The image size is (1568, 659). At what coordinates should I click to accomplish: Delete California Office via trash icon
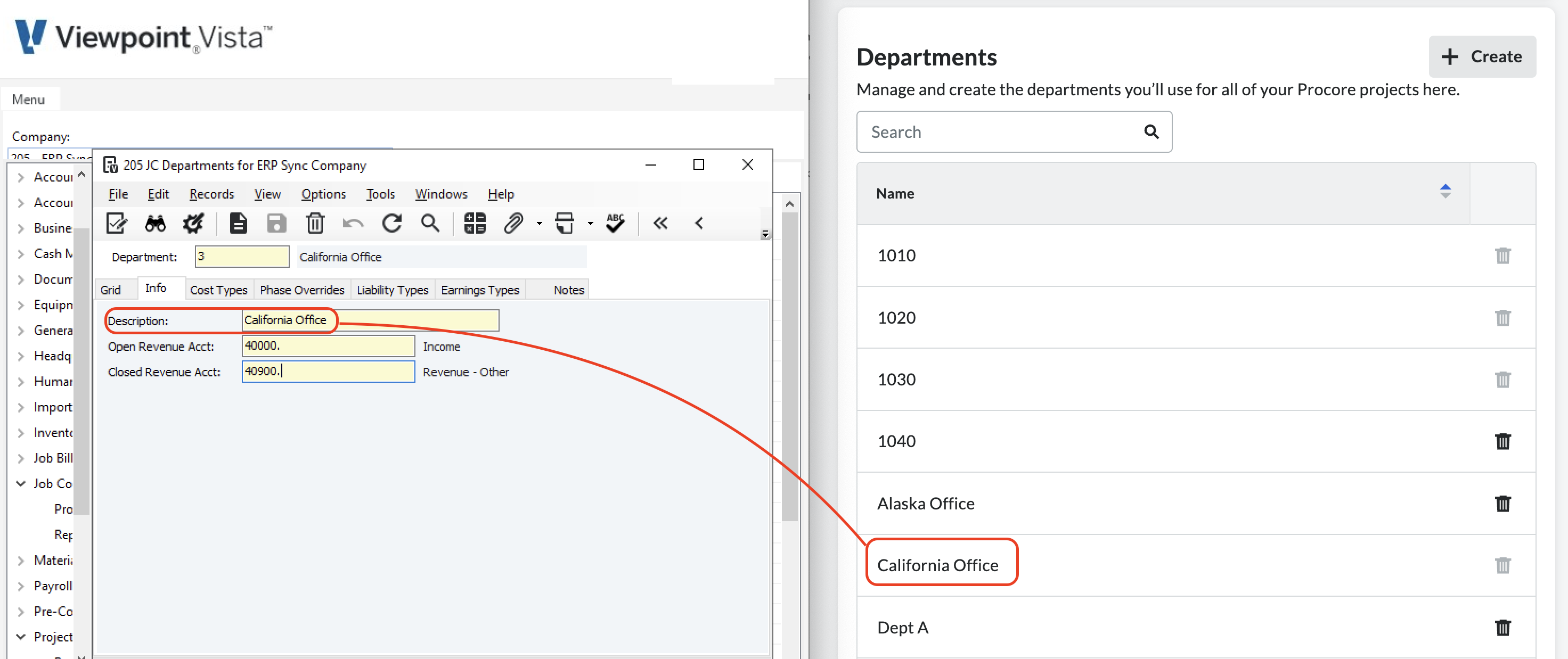1502,565
